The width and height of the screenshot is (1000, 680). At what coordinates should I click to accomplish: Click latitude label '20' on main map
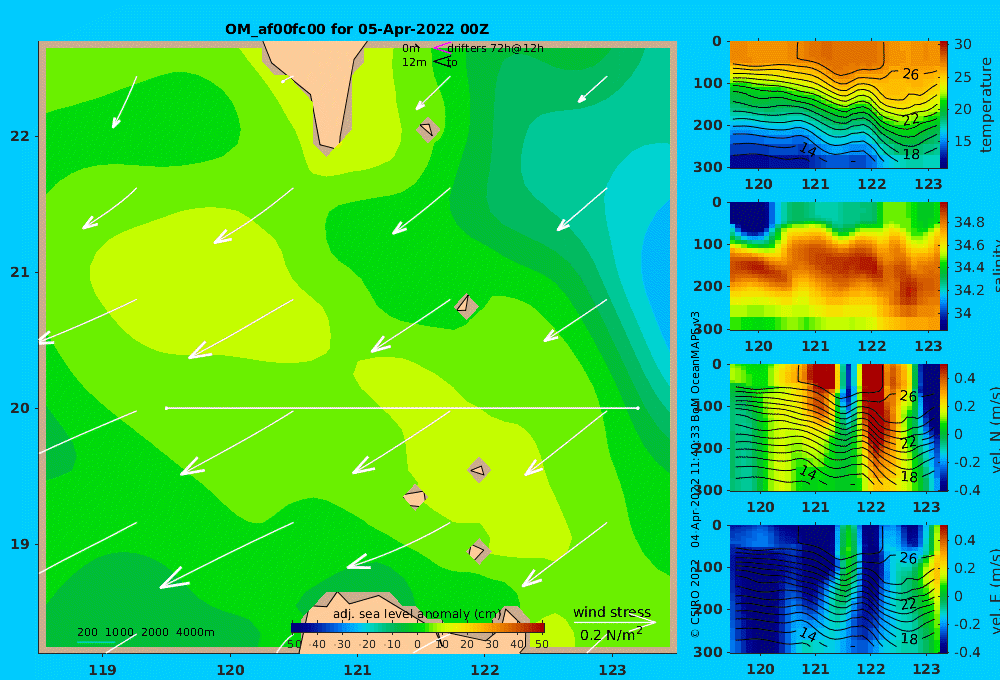[20, 408]
